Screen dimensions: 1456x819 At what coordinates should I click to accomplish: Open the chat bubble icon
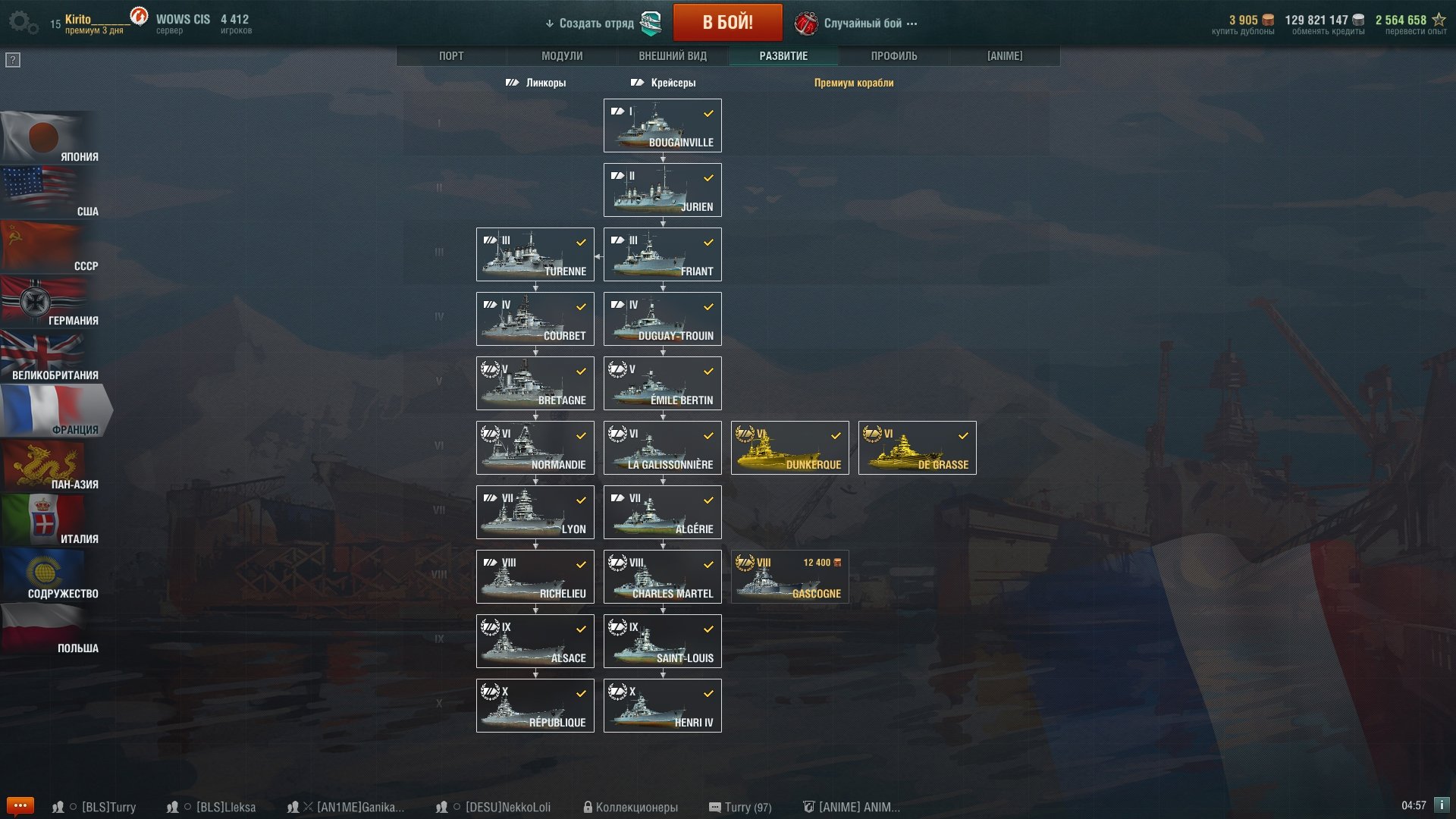pos(20,805)
